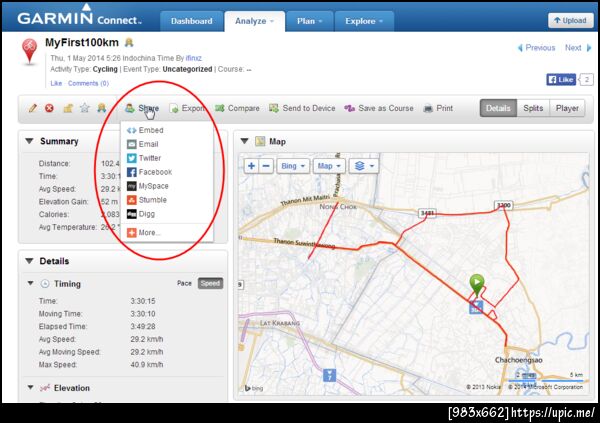This screenshot has height=423, width=600.
Task: Click Export in the activity toolbar
Action: click(188, 108)
